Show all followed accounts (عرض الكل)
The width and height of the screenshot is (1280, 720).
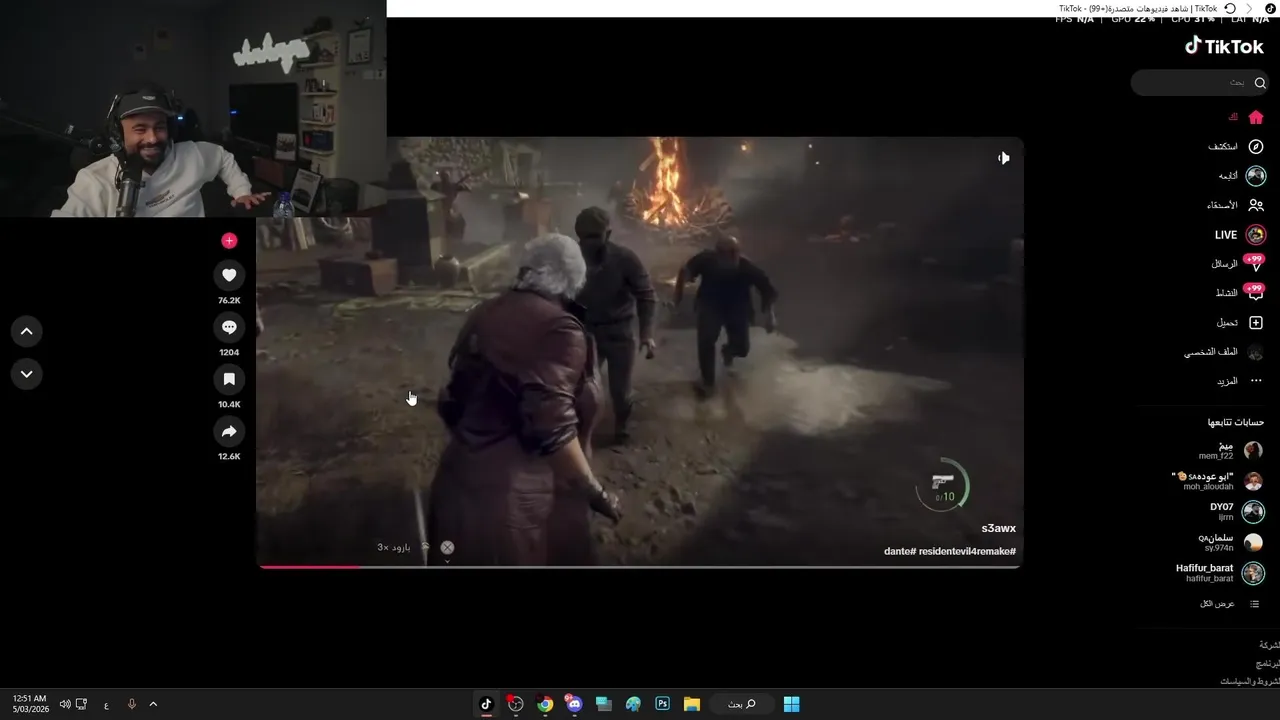(x=1230, y=604)
